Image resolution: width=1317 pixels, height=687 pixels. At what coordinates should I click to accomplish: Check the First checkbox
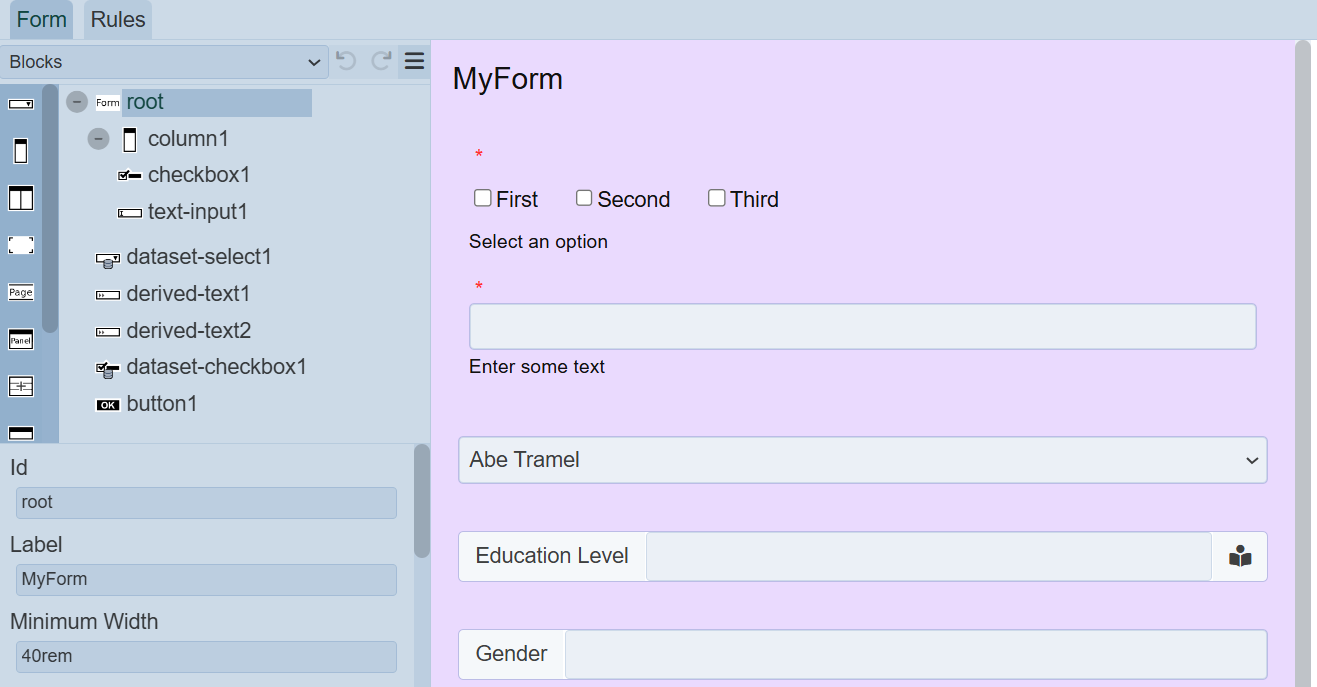[483, 198]
